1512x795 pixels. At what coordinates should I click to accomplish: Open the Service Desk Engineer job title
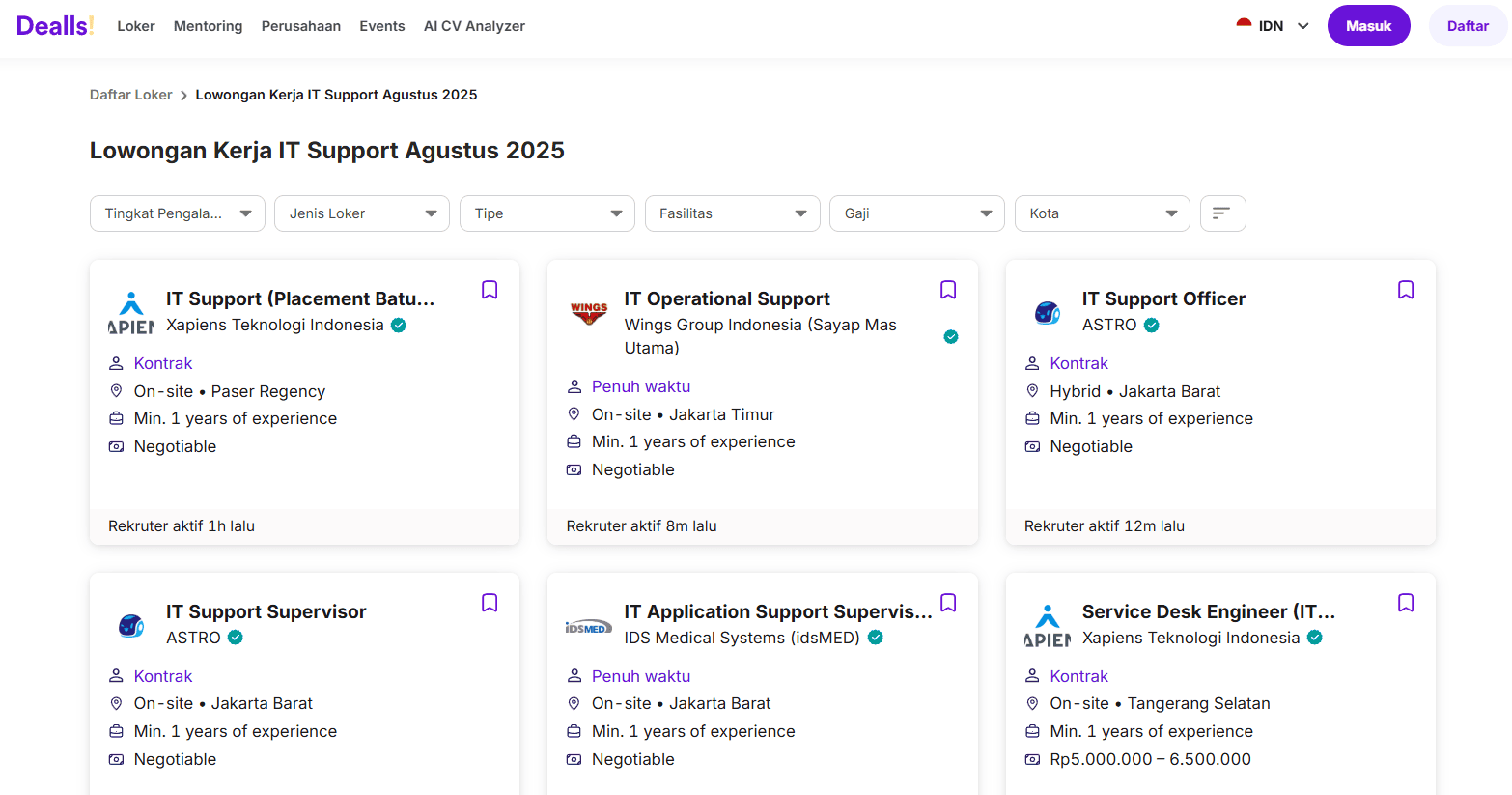(1209, 611)
